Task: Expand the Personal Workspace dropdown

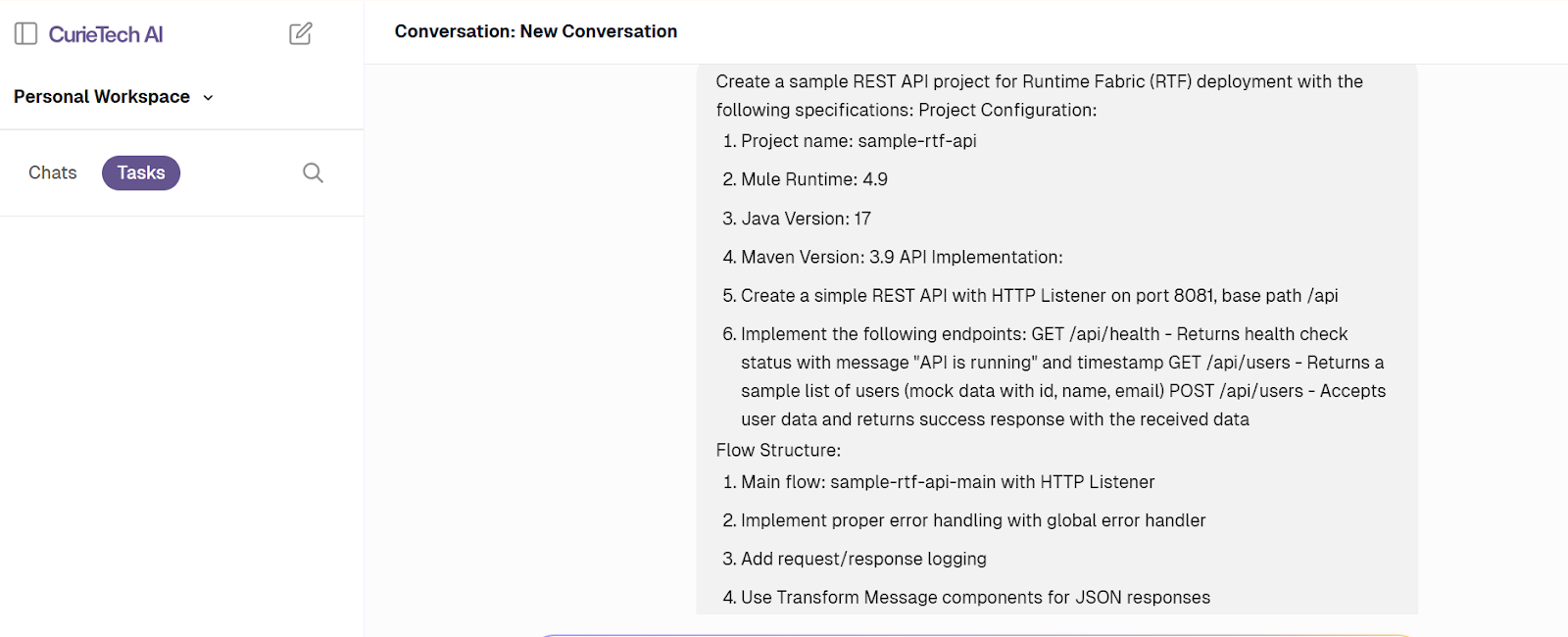Action: (207, 97)
